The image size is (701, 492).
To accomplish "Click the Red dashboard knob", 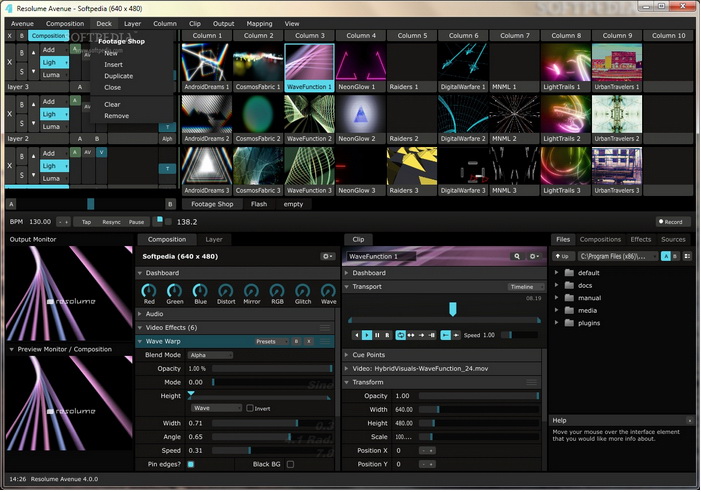I will [x=148, y=291].
